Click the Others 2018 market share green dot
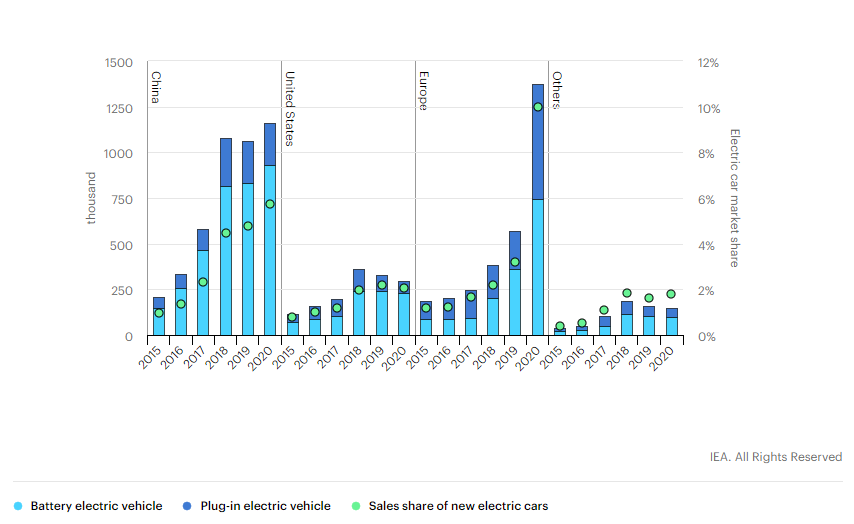Screen dimensions: 854x524 click(x=627, y=293)
